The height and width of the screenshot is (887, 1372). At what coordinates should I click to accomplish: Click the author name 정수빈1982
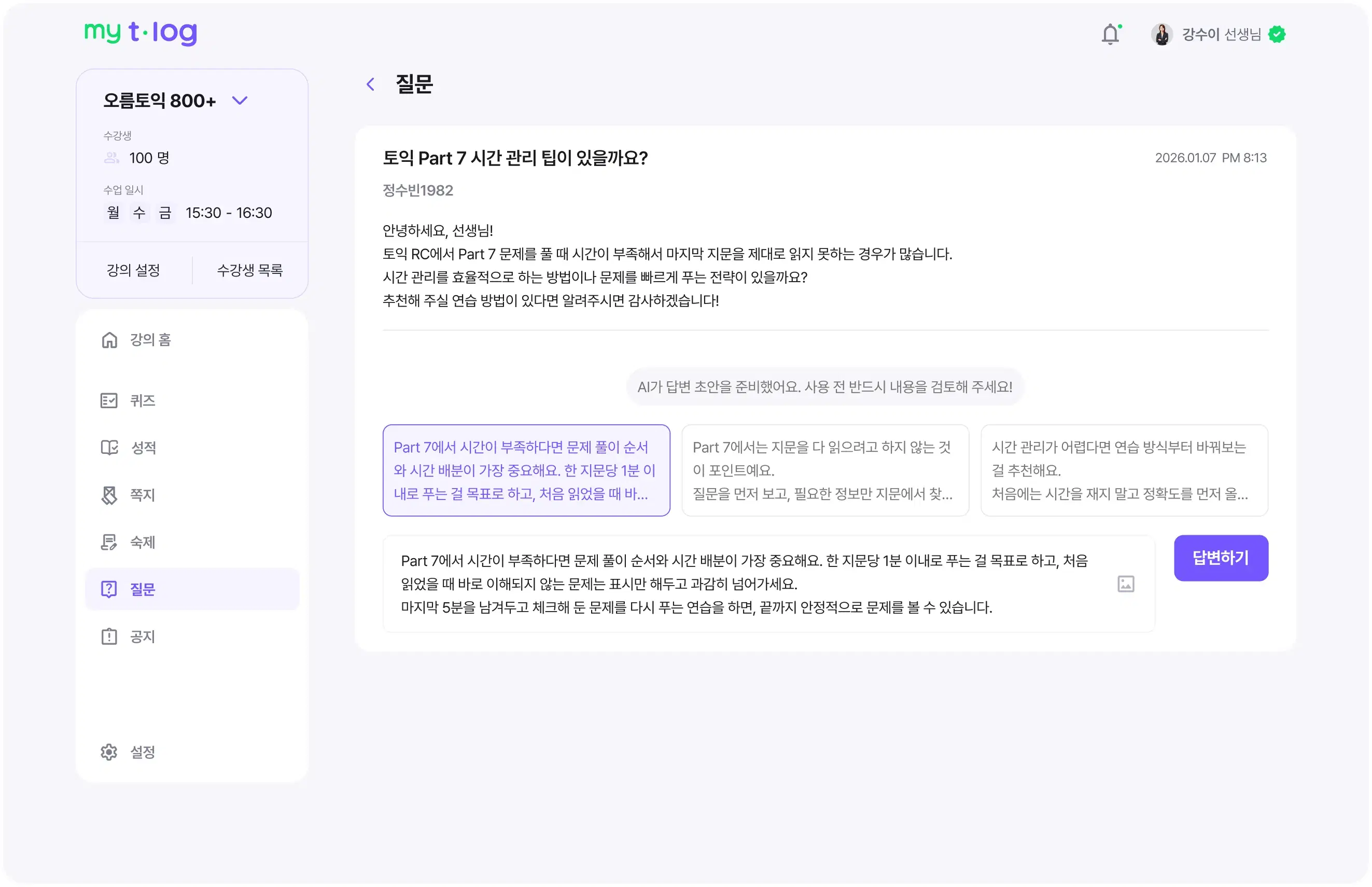(418, 191)
